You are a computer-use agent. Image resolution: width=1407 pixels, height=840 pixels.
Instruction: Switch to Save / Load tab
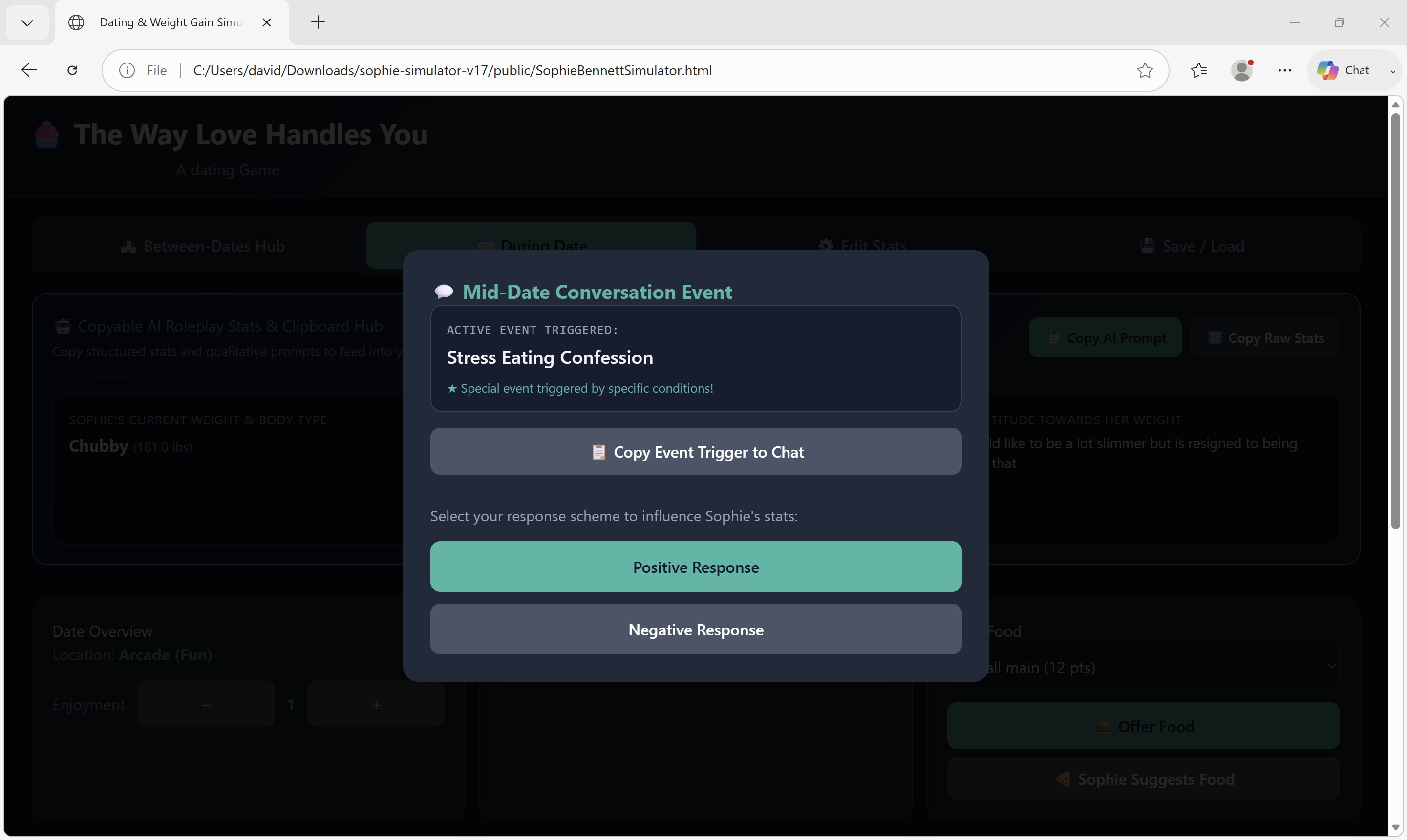1191,246
